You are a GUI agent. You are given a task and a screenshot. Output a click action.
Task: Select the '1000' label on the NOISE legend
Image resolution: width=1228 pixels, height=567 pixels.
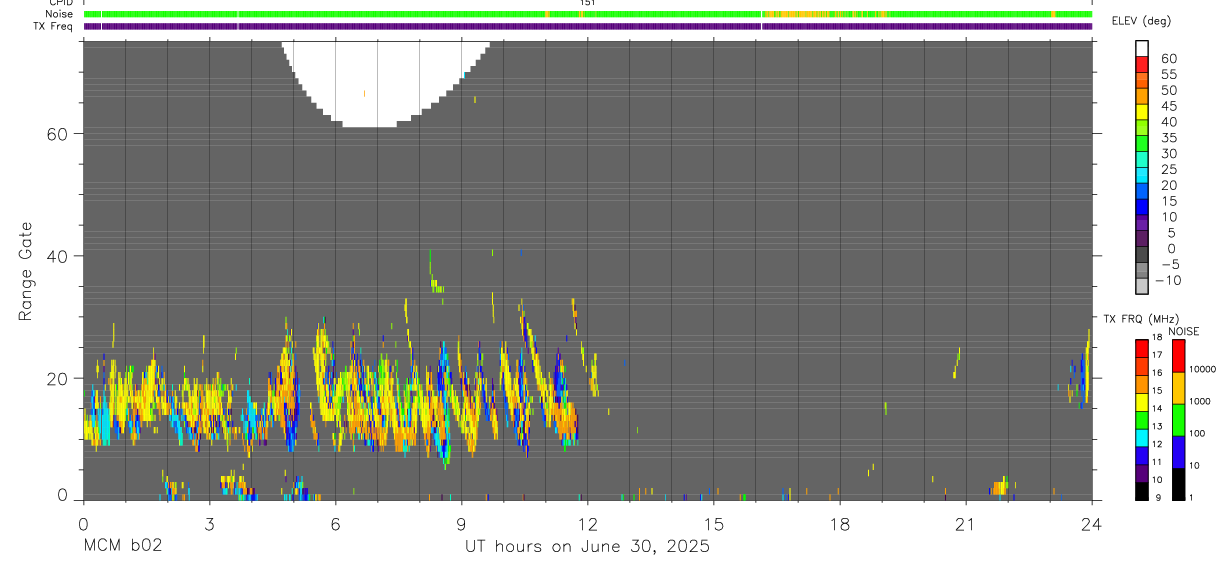(1200, 402)
